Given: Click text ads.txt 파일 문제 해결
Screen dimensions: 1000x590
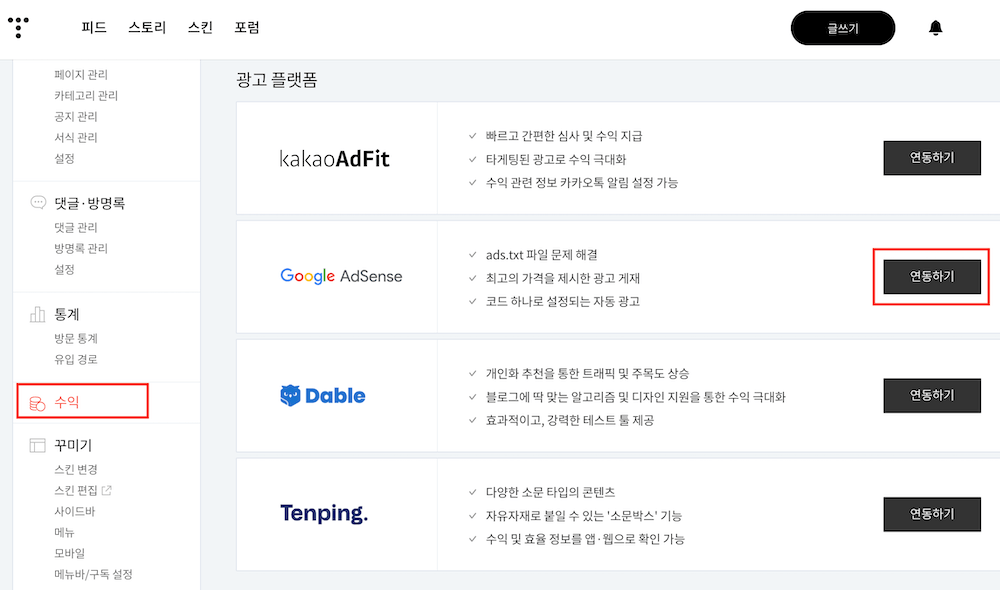Looking at the screenshot, I should (x=541, y=255).
